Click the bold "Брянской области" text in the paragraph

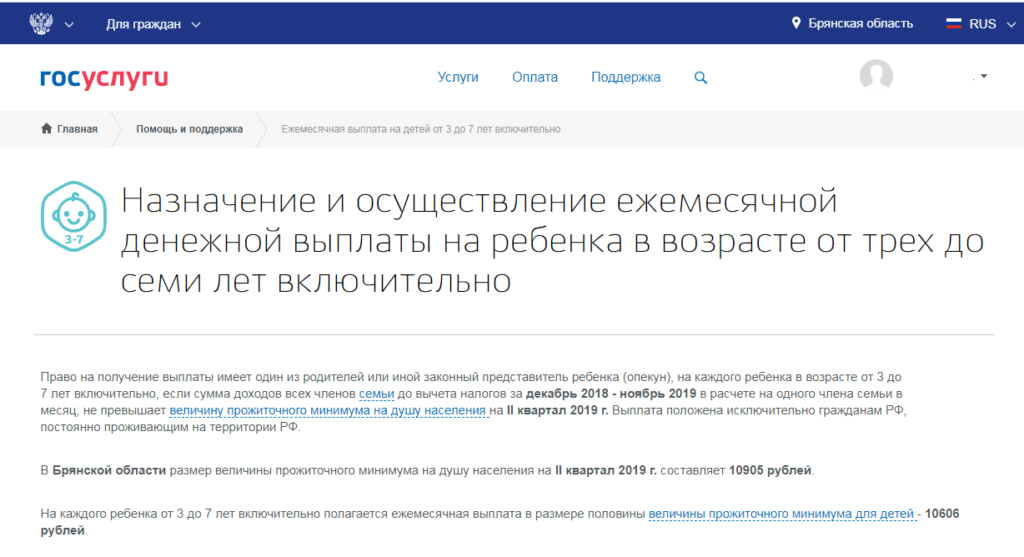click(109, 470)
